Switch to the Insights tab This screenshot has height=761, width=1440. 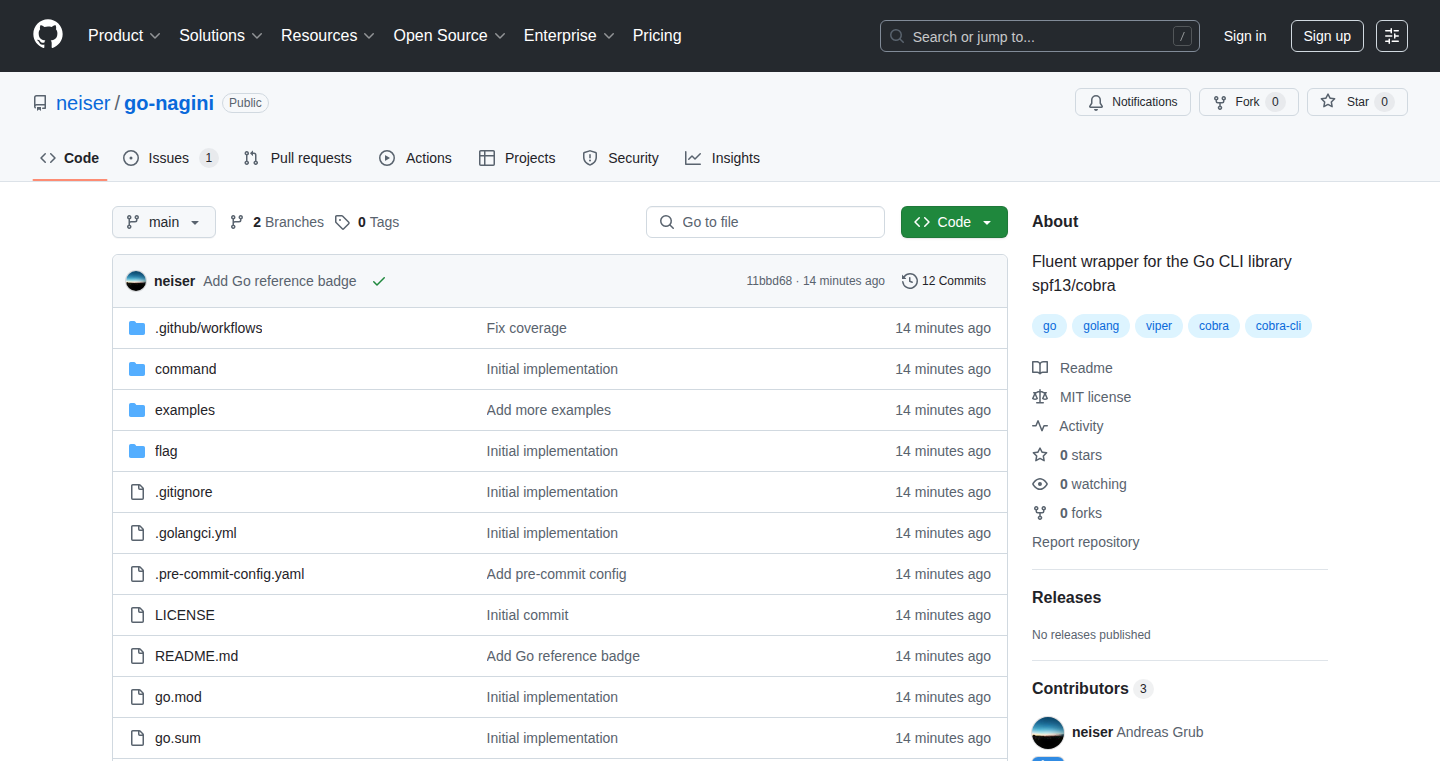722,158
